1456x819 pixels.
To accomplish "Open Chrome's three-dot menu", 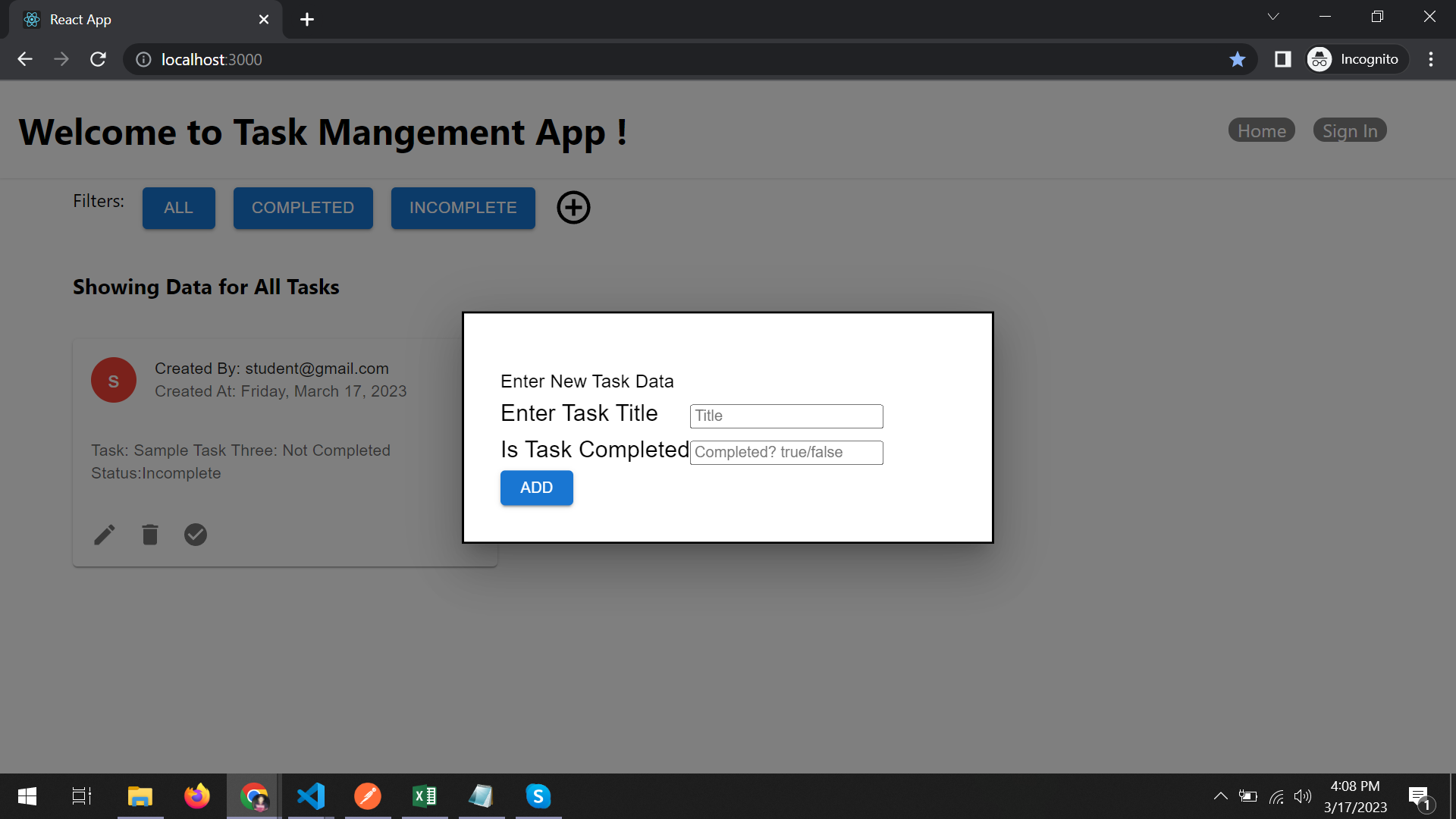I will [1431, 59].
